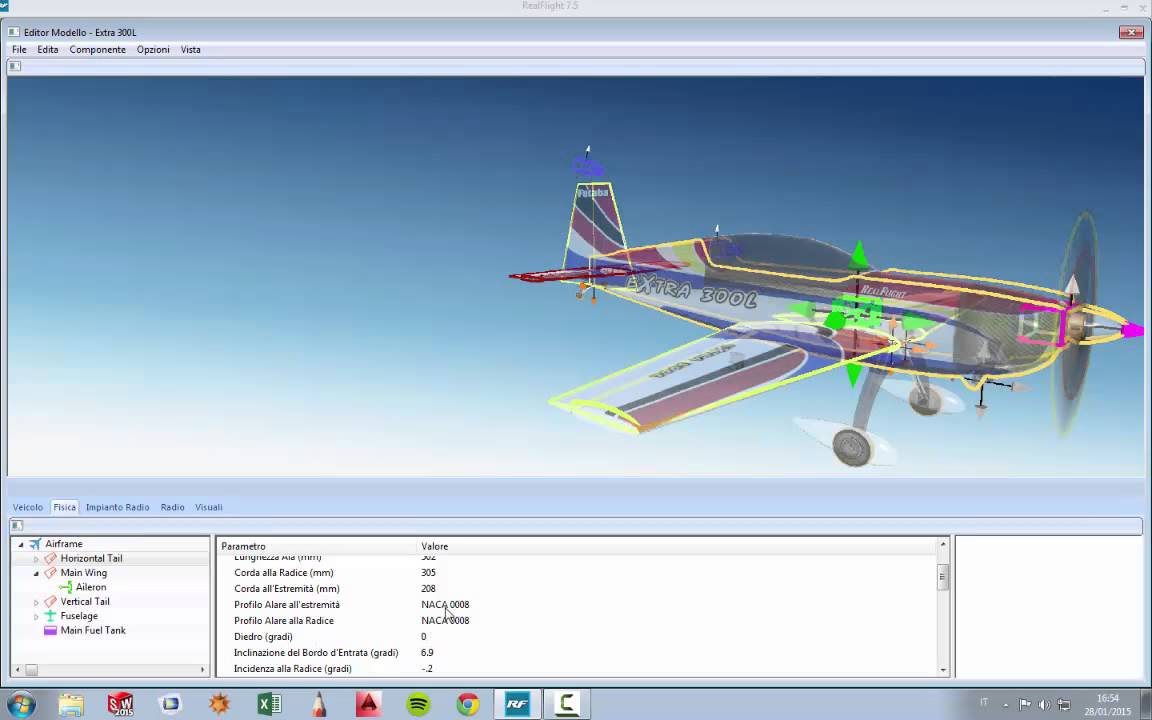Open the Componente menu

click(98, 50)
